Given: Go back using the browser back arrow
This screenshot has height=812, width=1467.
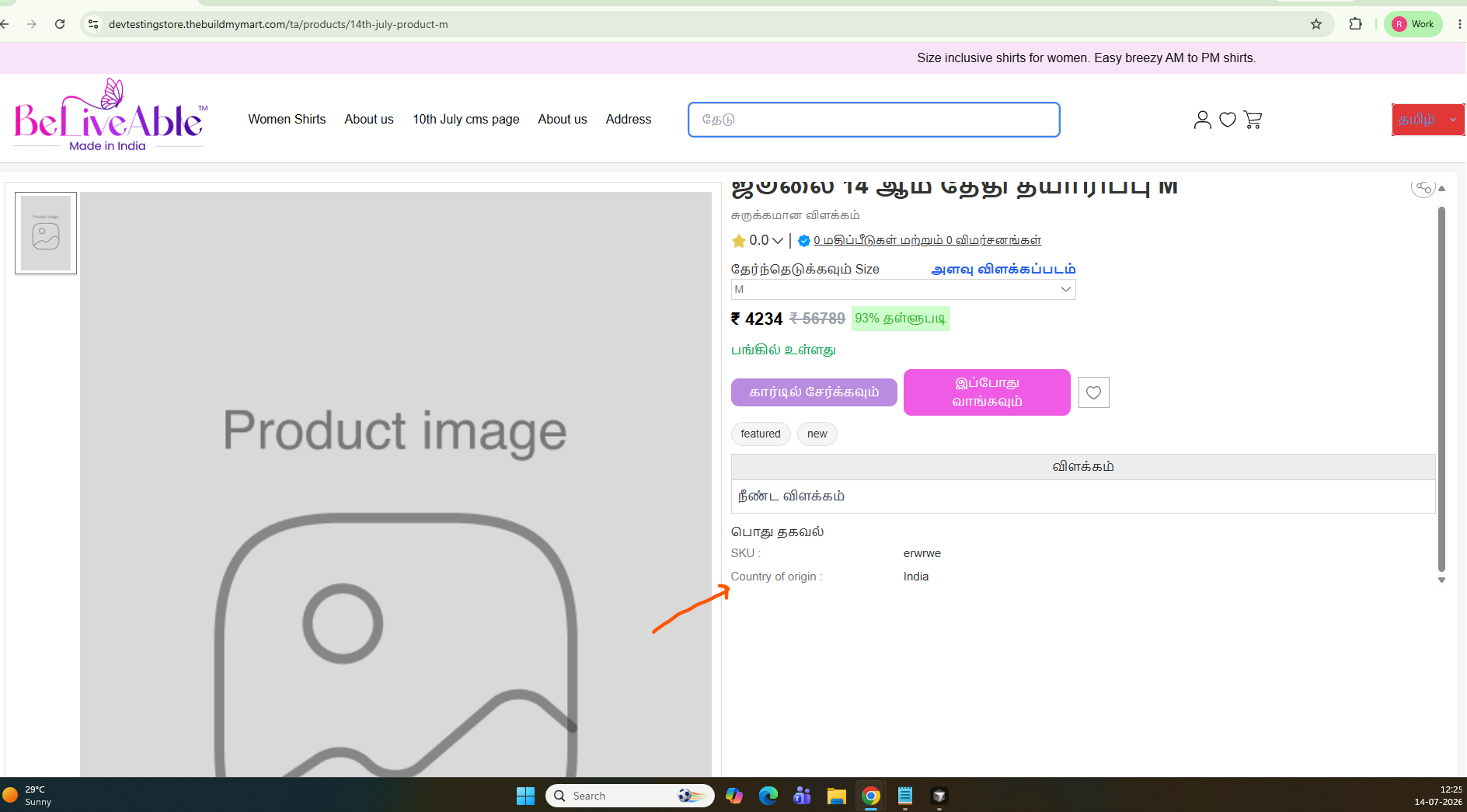Looking at the screenshot, I should (x=5, y=24).
